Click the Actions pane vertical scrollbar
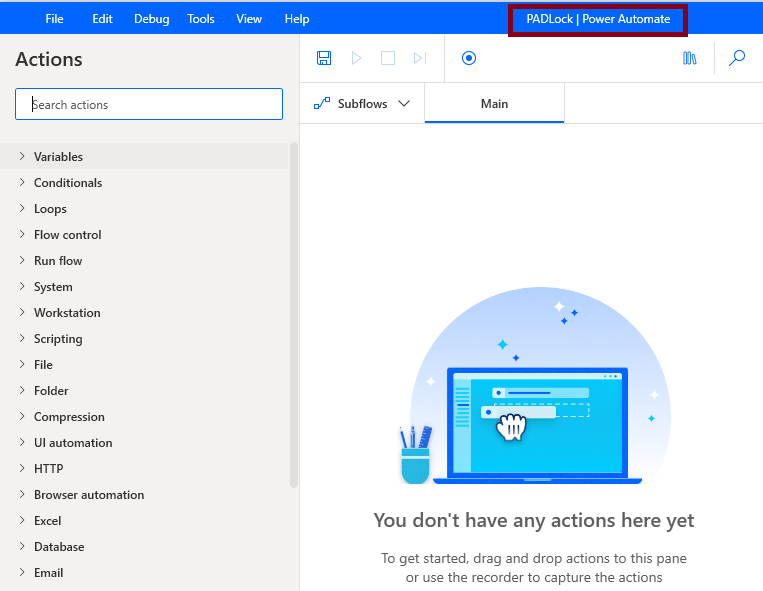The width and height of the screenshot is (763, 591). coord(293,315)
